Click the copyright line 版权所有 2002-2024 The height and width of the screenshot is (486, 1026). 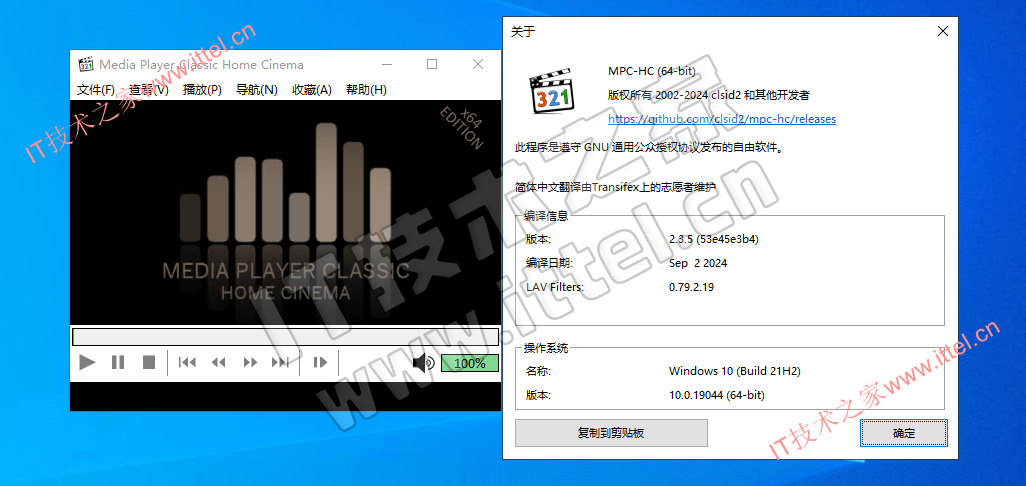click(x=709, y=95)
